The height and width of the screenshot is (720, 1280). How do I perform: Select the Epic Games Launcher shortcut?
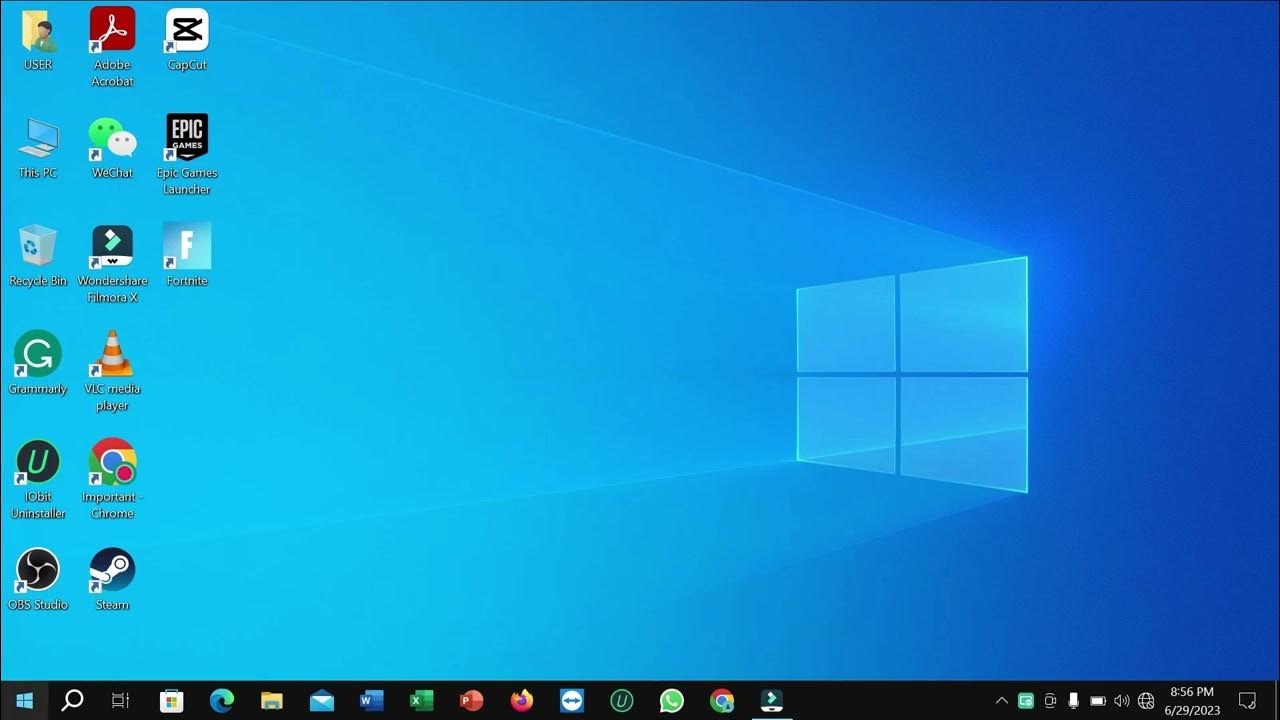[187, 155]
